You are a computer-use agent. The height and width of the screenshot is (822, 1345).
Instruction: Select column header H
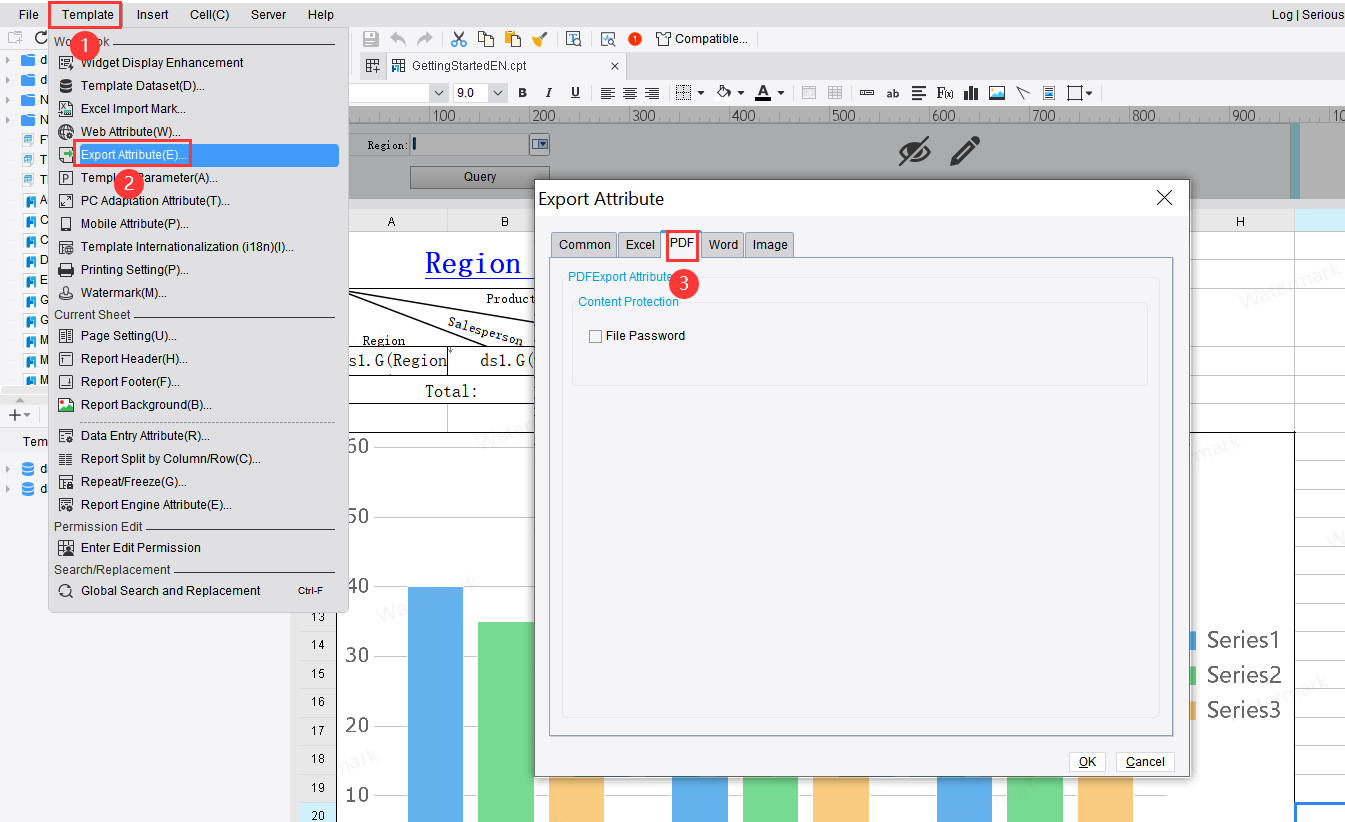tap(1240, 222)
